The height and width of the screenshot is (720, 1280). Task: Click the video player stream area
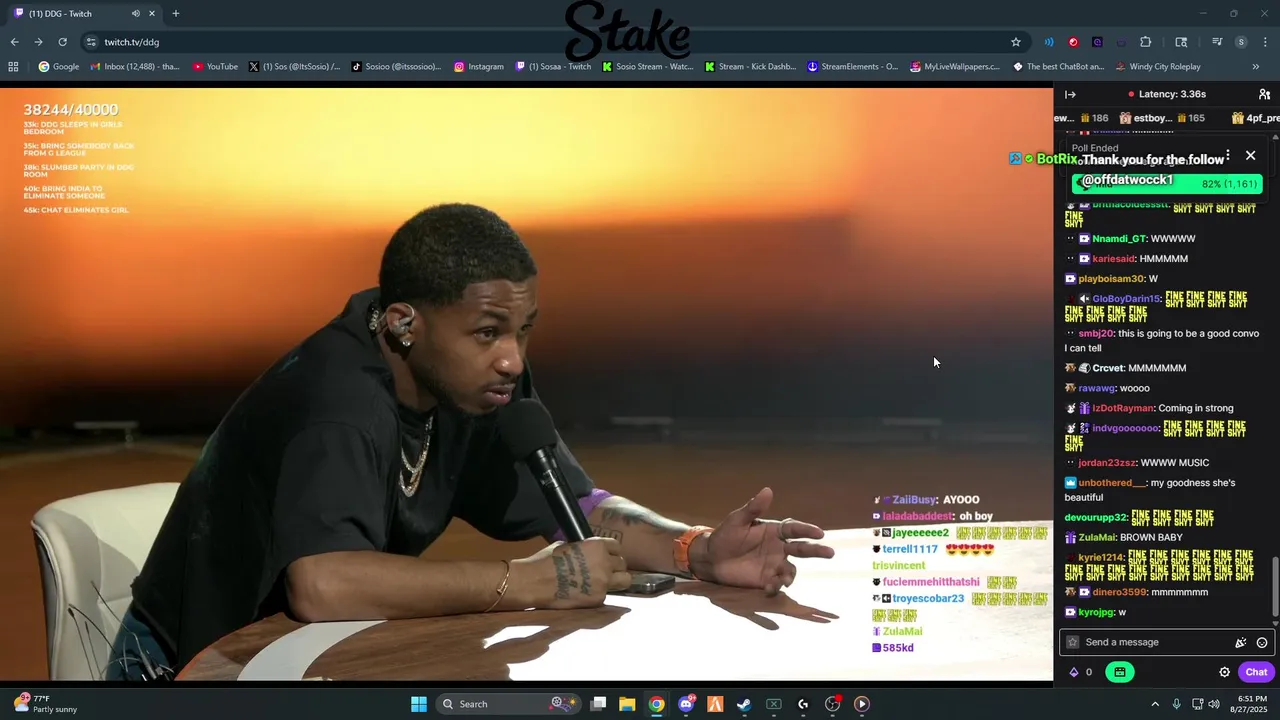(x=526, y=385)
